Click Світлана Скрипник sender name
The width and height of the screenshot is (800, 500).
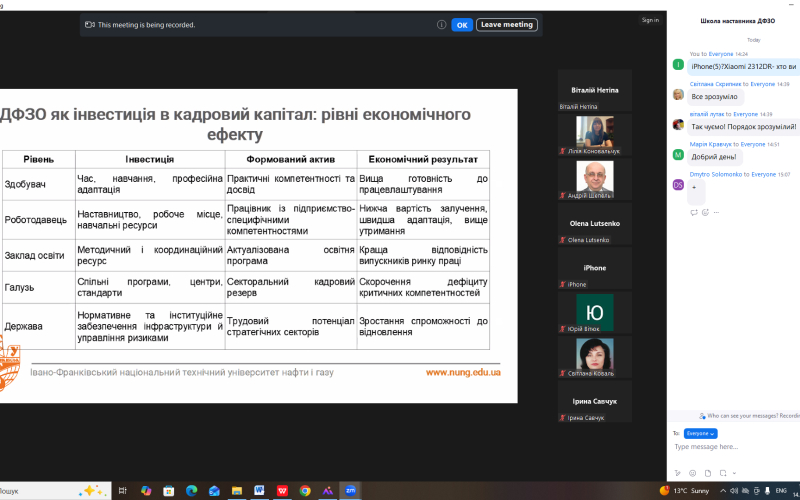click(715, 84)
